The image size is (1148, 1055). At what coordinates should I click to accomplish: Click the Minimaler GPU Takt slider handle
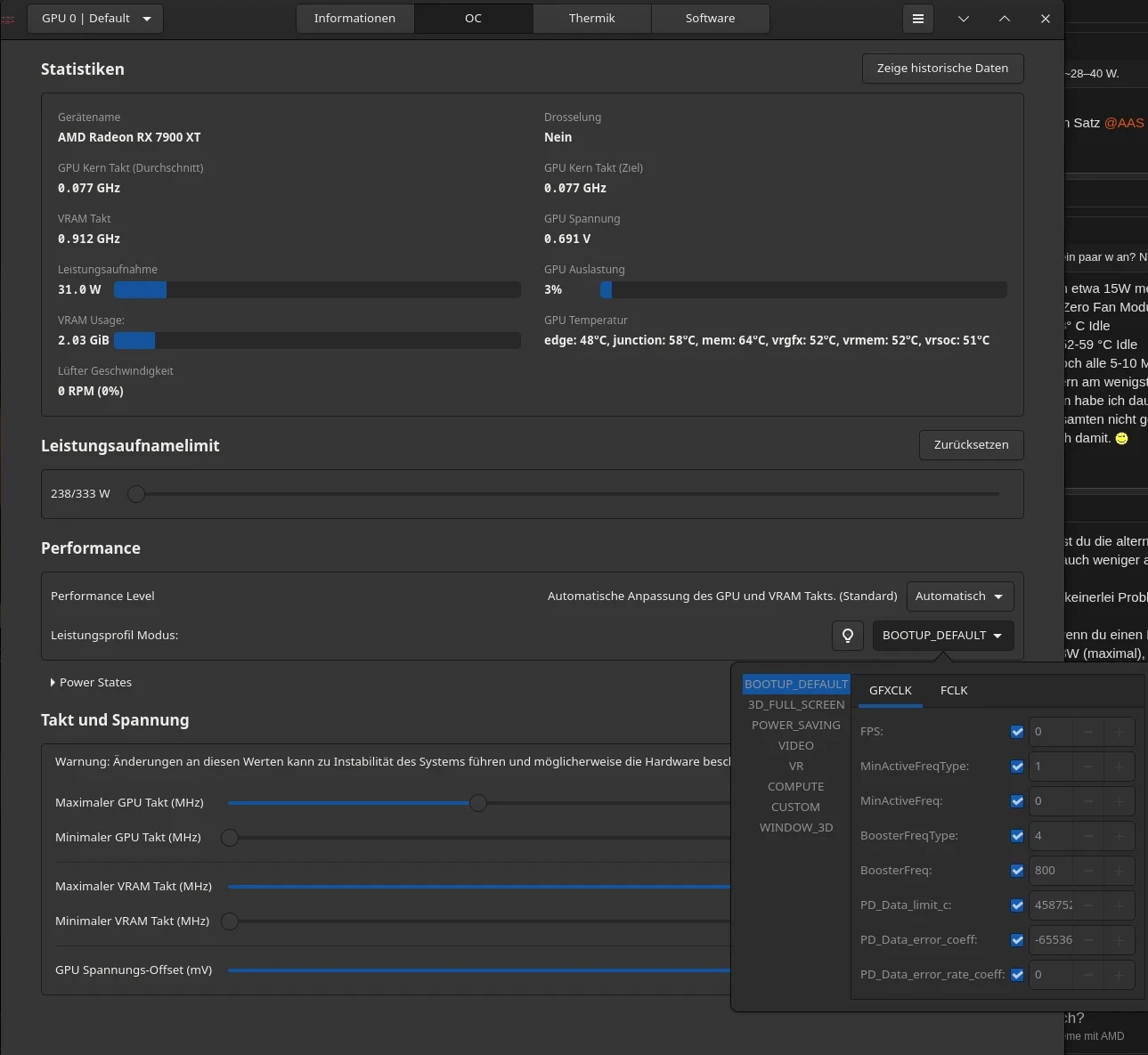coord(230,838)
